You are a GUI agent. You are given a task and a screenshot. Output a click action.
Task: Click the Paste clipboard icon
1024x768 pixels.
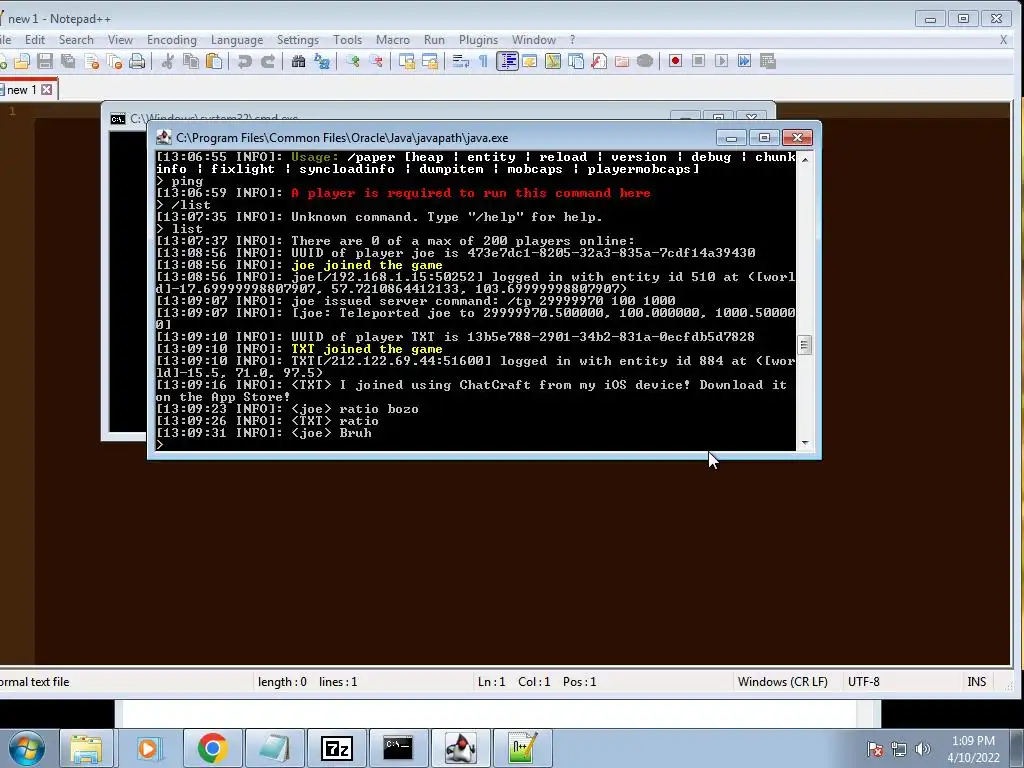tap(214, 61)
